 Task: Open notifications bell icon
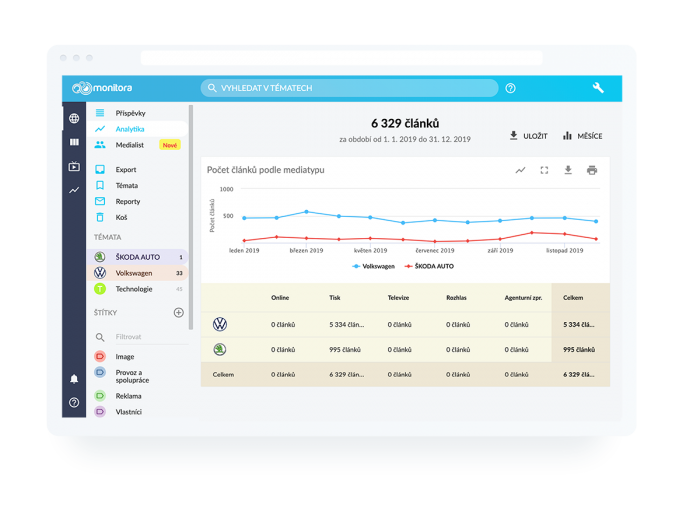pyautogui.click(x=74, y=379)
